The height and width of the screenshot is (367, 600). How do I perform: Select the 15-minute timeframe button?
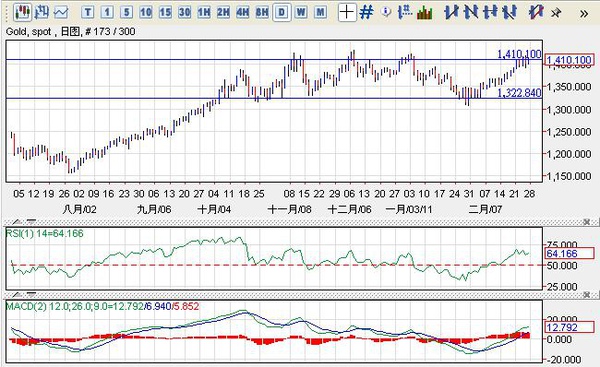(x=165, y=13)
